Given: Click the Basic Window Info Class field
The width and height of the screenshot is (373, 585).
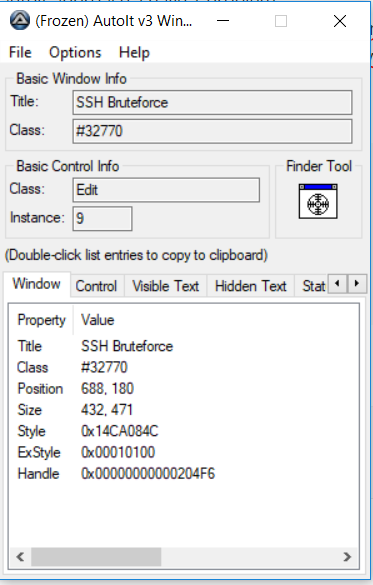Looking at the screenshot, I should (212, 131).
